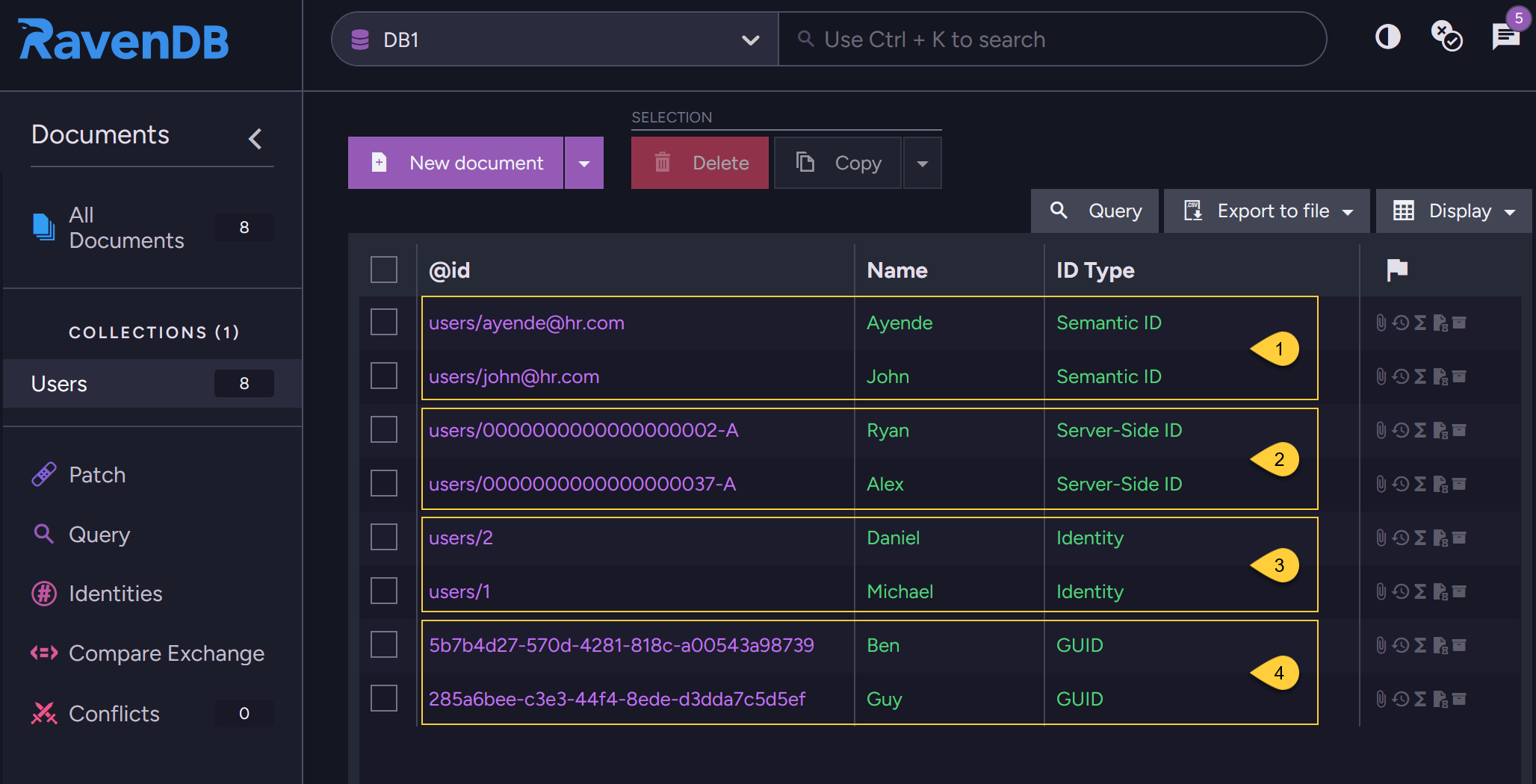
Task: Select checkbox for Guy's GUID document
Action: (x=384, y=698)
